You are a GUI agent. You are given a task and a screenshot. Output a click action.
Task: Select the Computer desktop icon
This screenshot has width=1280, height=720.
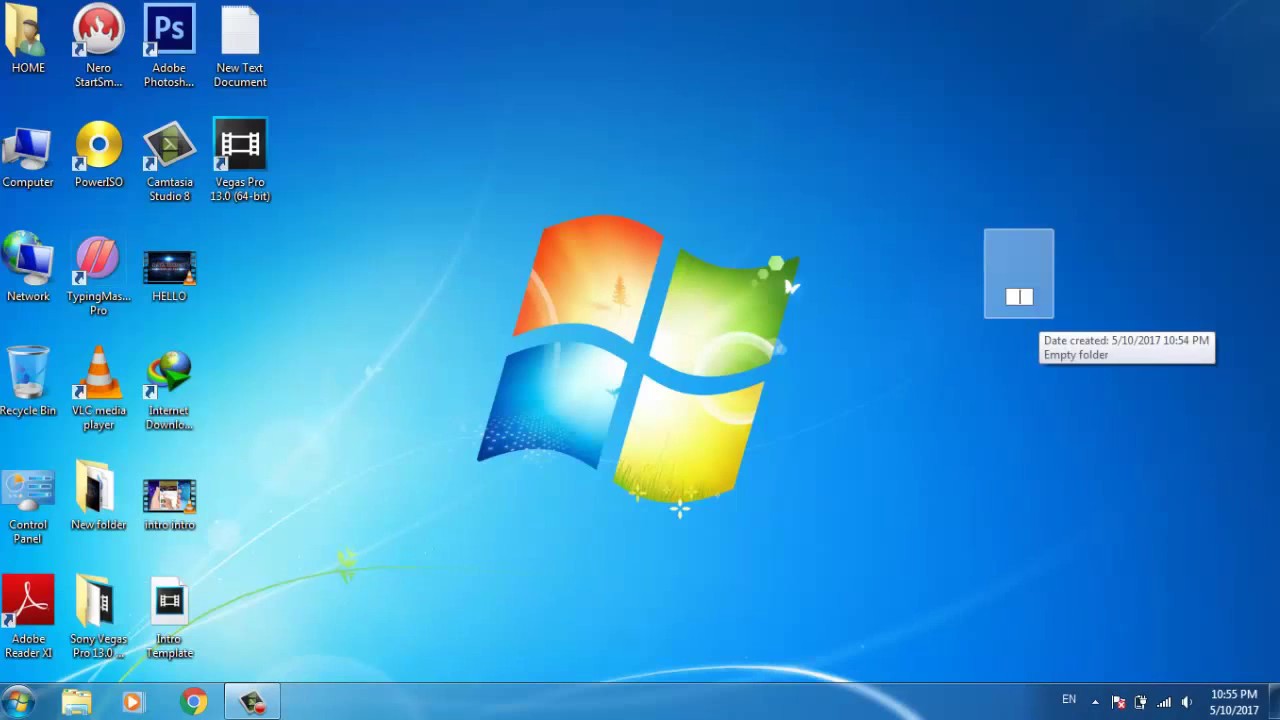[28, 155]
